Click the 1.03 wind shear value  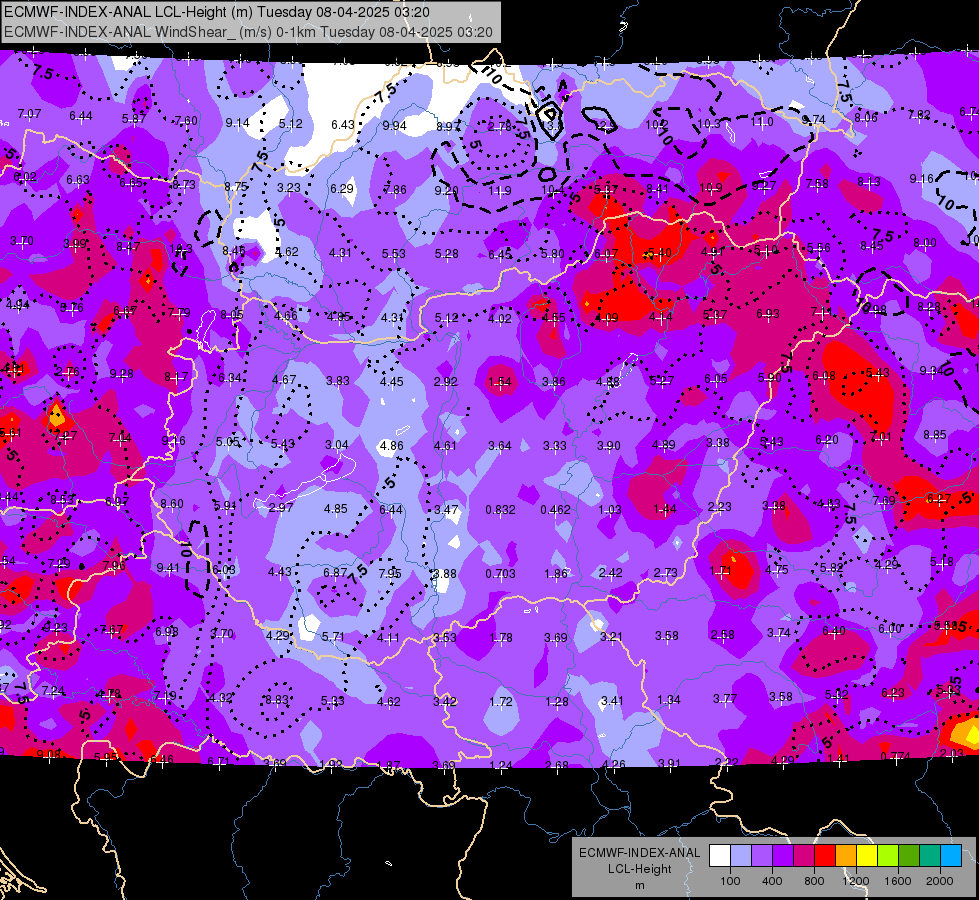609,510
